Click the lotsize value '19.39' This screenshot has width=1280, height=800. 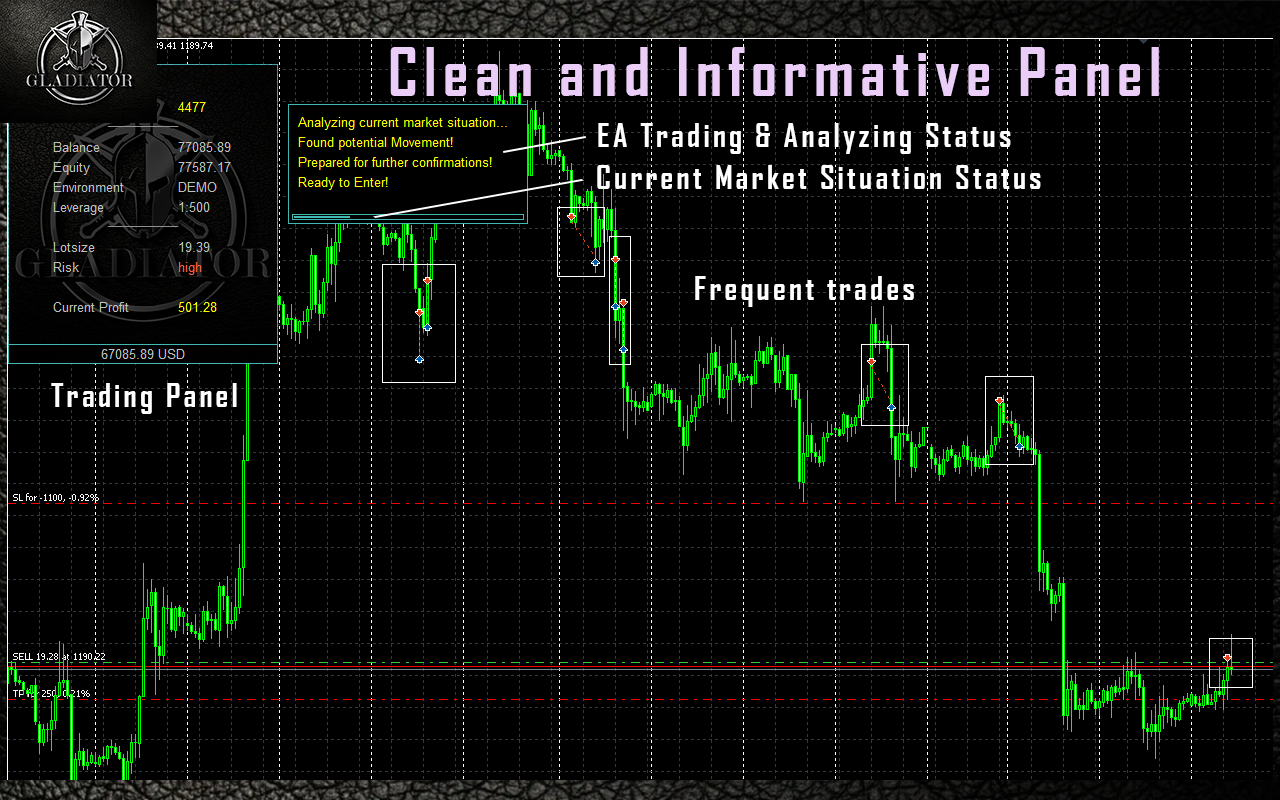tap(194, 248)
